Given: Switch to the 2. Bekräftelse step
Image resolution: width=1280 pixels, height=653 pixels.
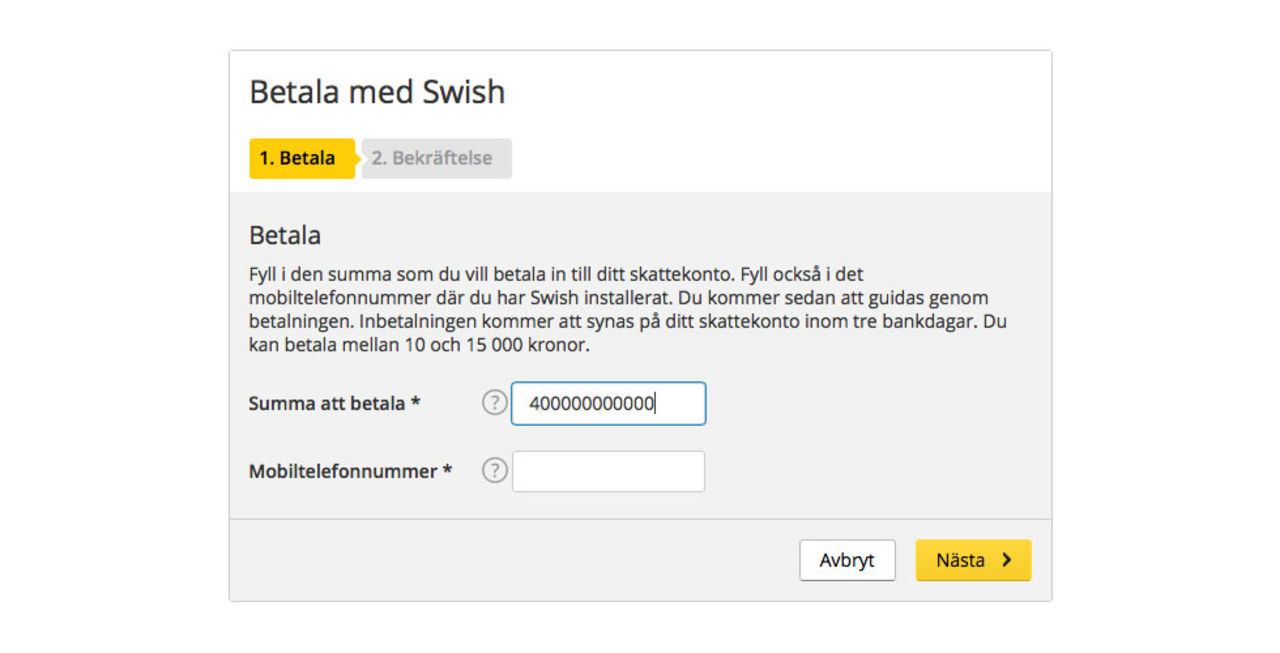Looking at the screenshot, I should click(436, 158).
